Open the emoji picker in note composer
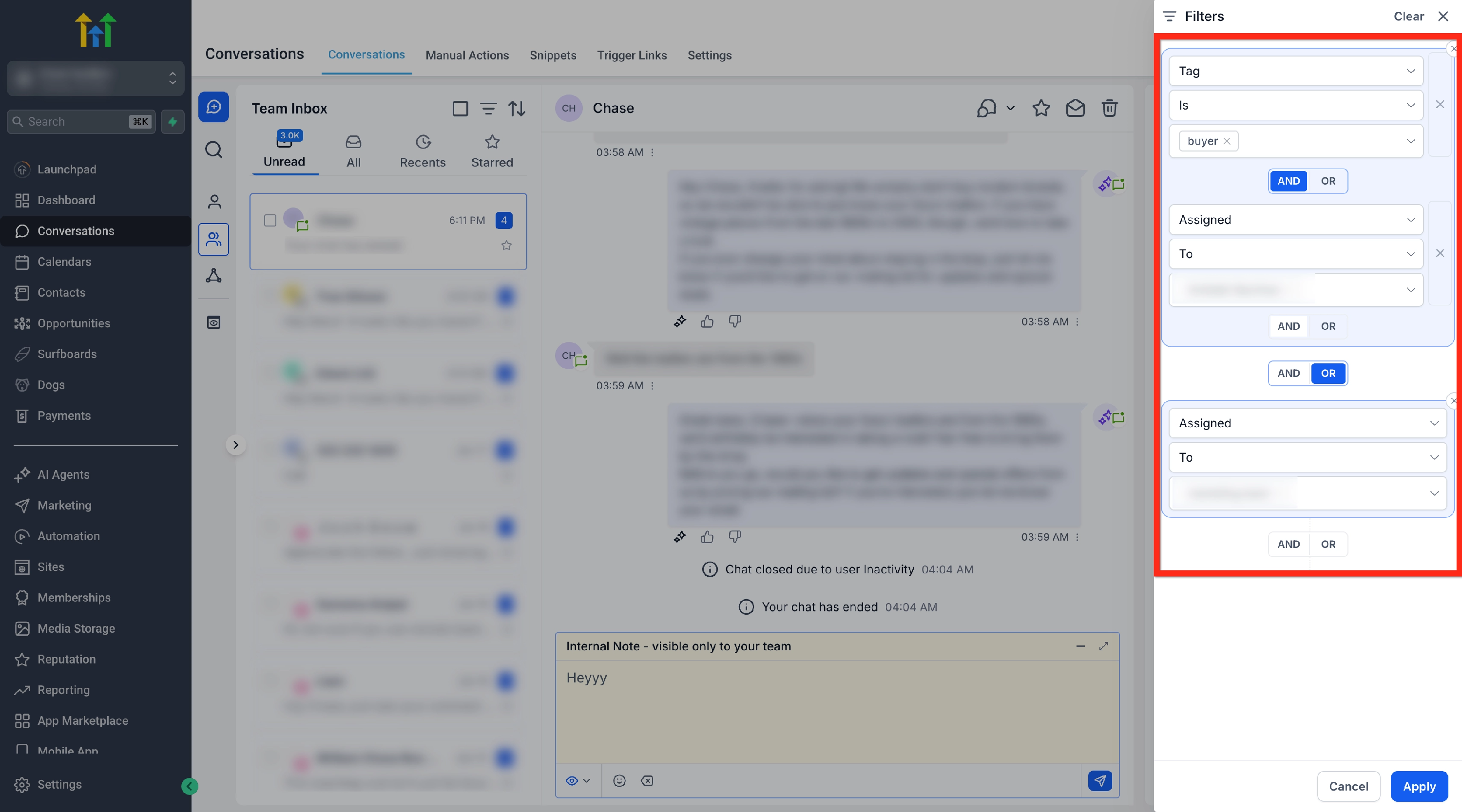The width and height of the screenshot is (1462, 812). coord(619,780)
